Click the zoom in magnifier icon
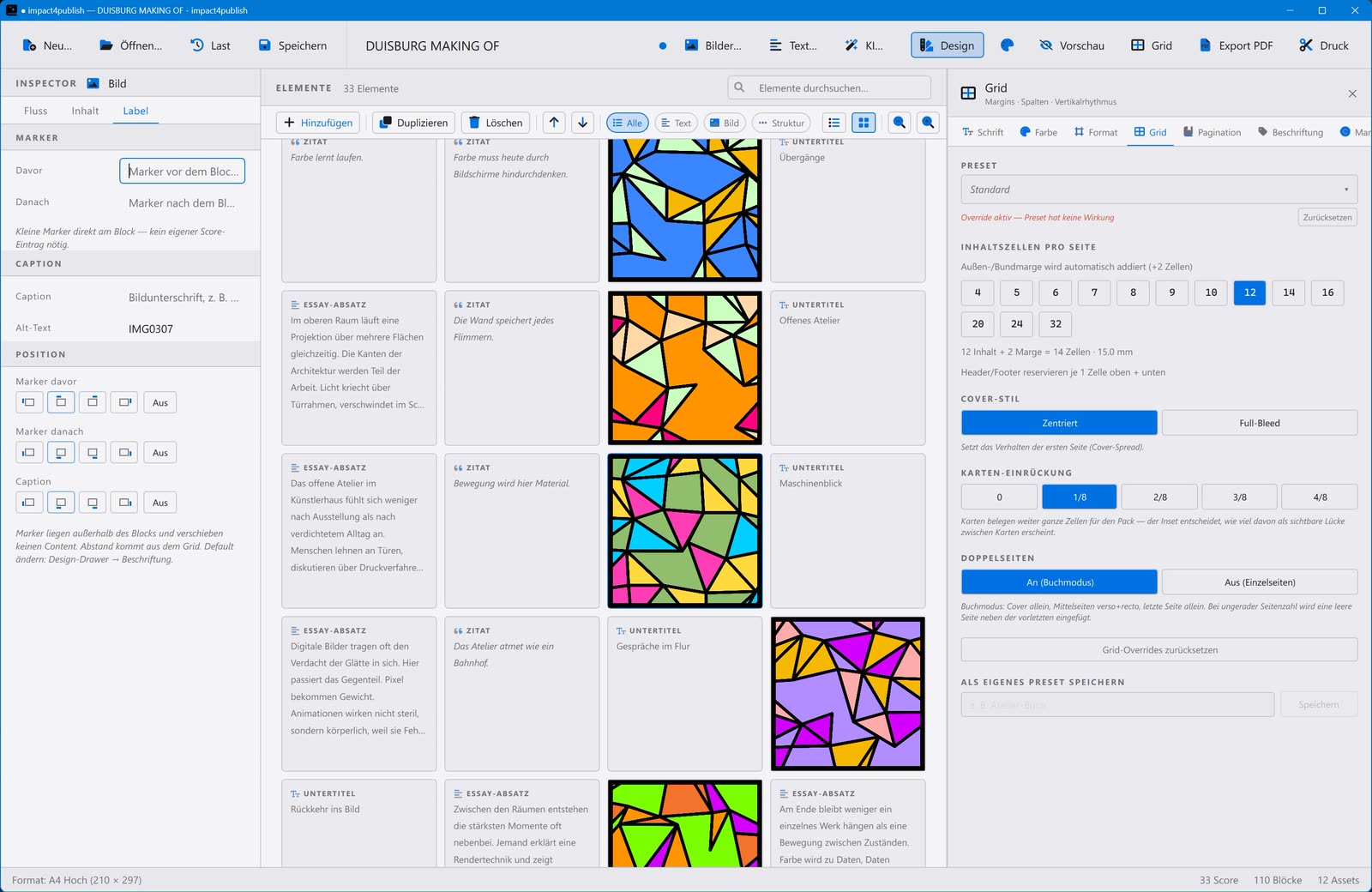The height and width of the screenshot is (892, 1372). (x=928, y=123)
